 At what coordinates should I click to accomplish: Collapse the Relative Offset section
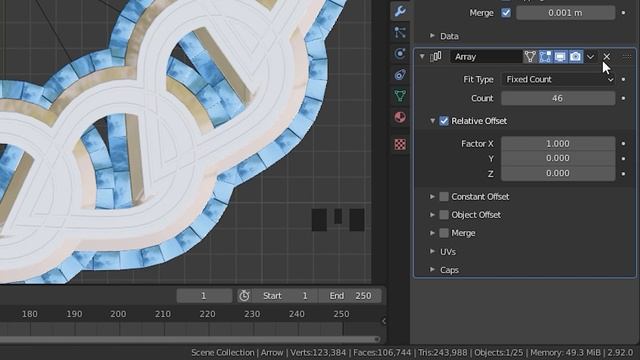point(432,121)
